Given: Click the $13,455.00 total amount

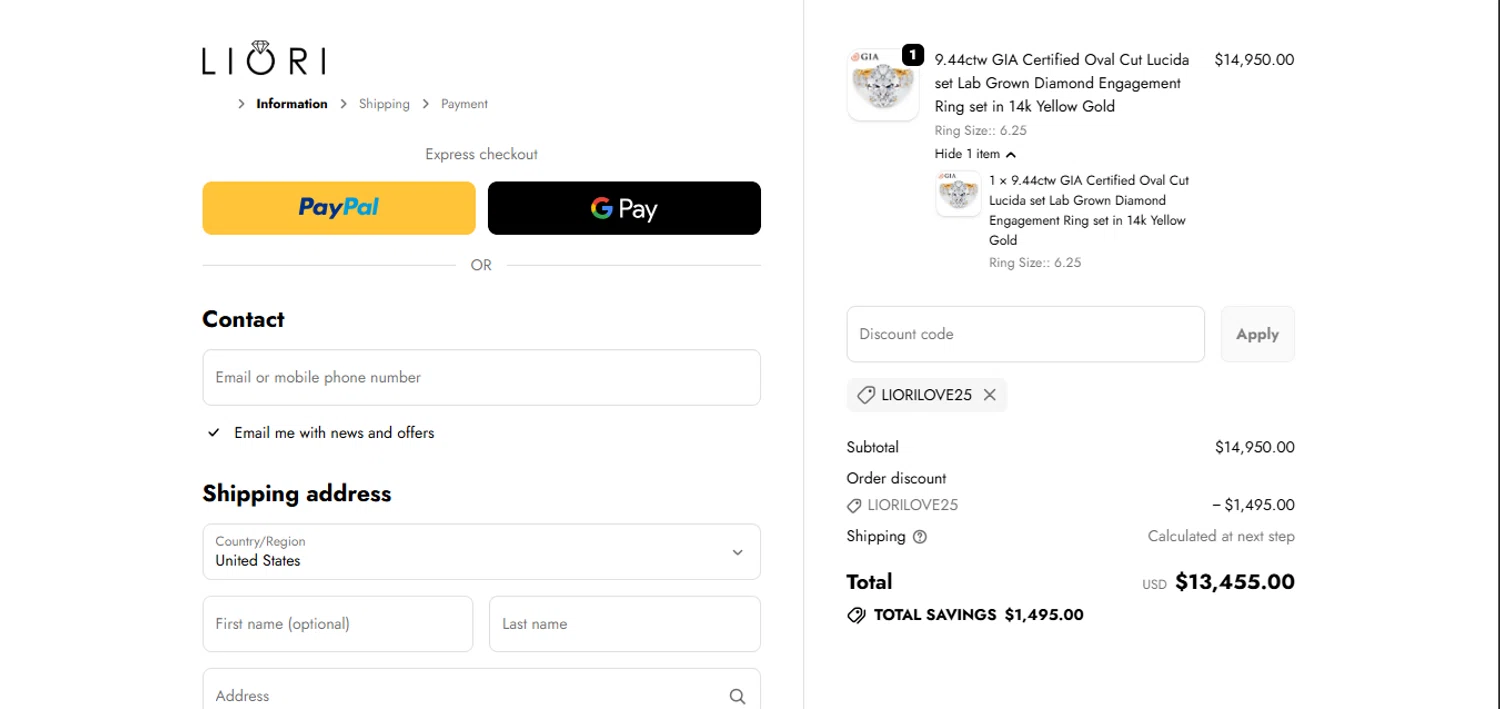Looking at the screenshot, I should pos(1235,582).
